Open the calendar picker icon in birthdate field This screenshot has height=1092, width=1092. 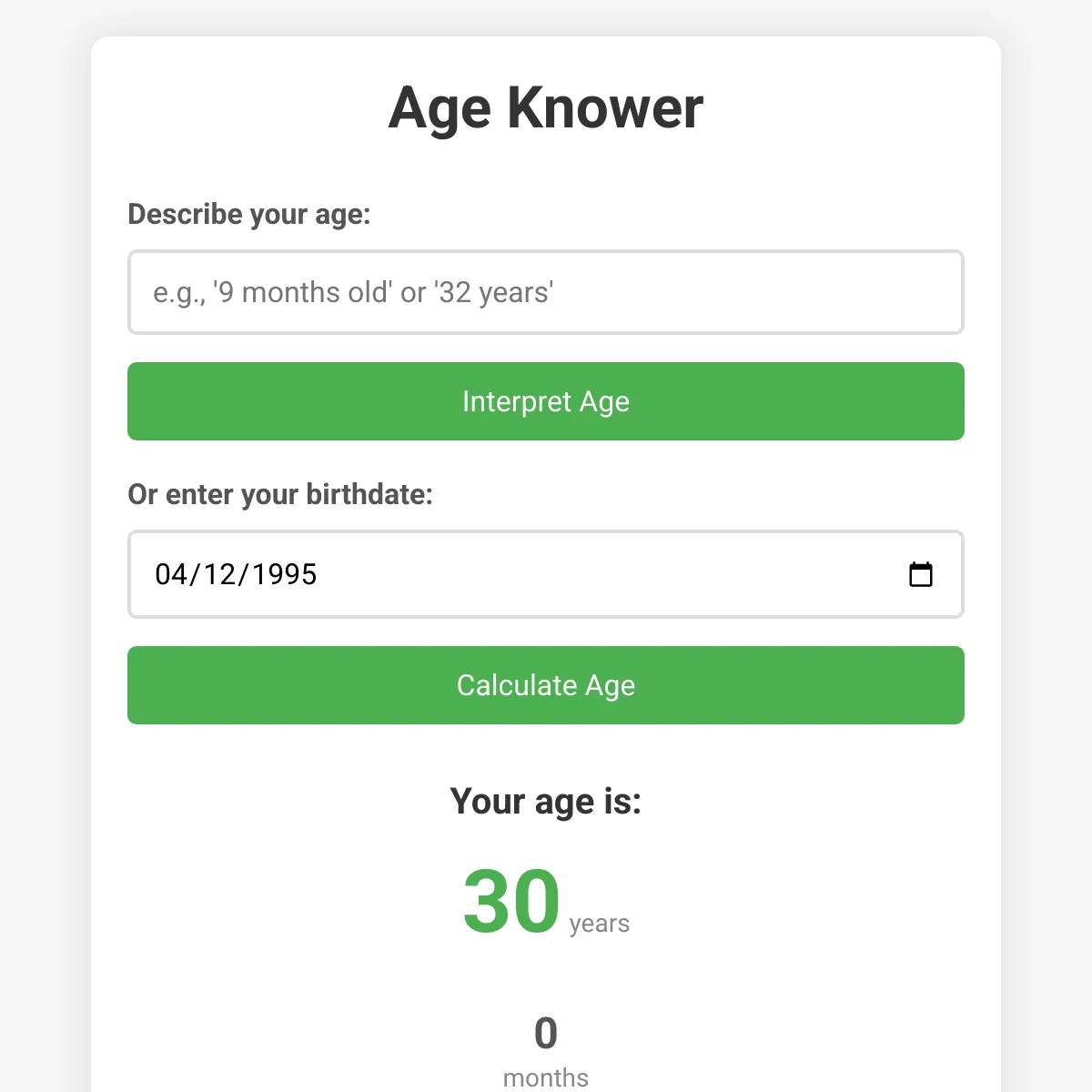[x=921, y=574]
